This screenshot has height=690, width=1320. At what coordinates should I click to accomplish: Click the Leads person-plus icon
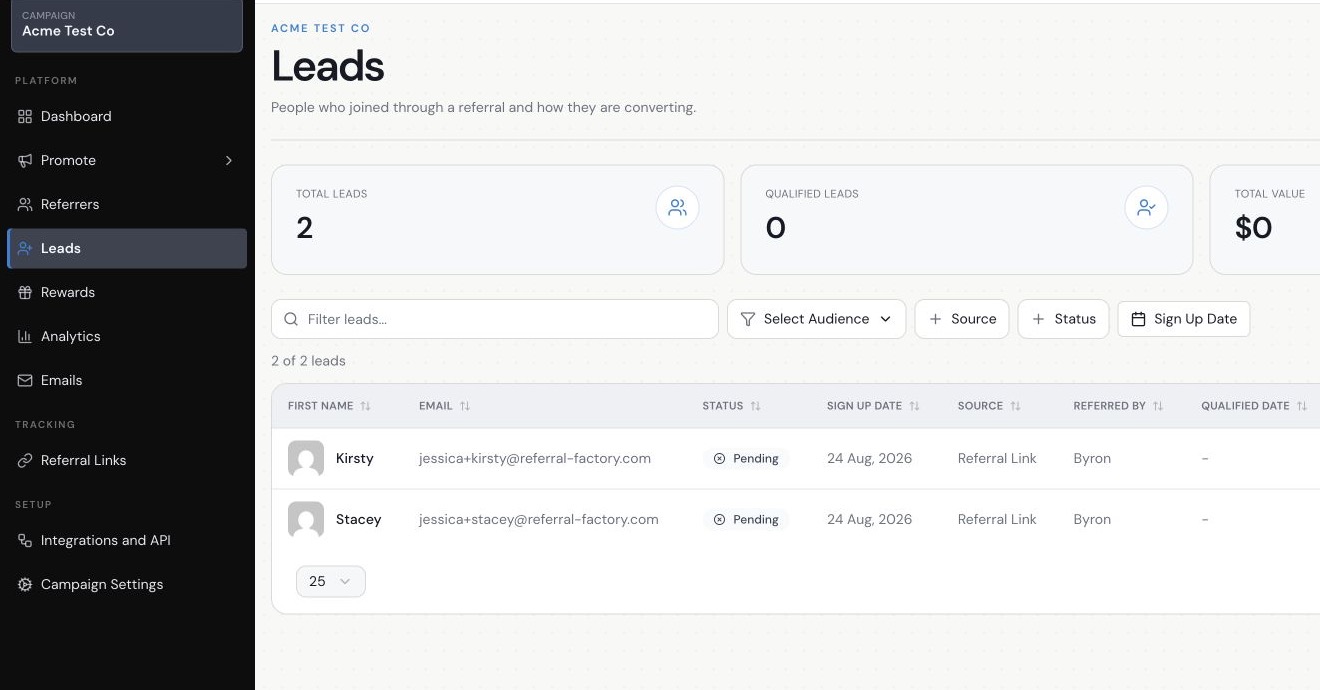25,248
